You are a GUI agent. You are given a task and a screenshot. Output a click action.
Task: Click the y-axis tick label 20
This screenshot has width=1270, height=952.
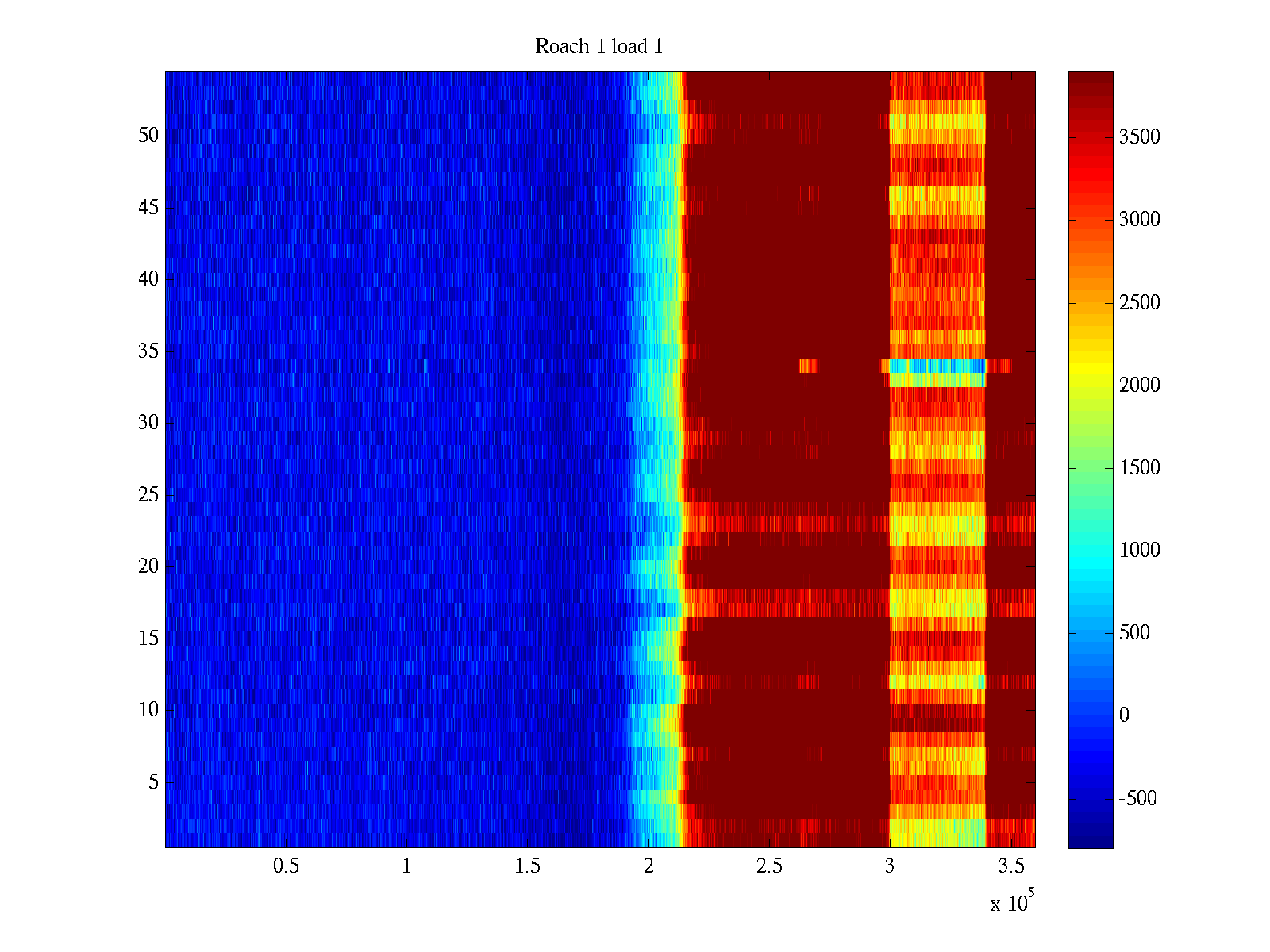tap(148, 566)
